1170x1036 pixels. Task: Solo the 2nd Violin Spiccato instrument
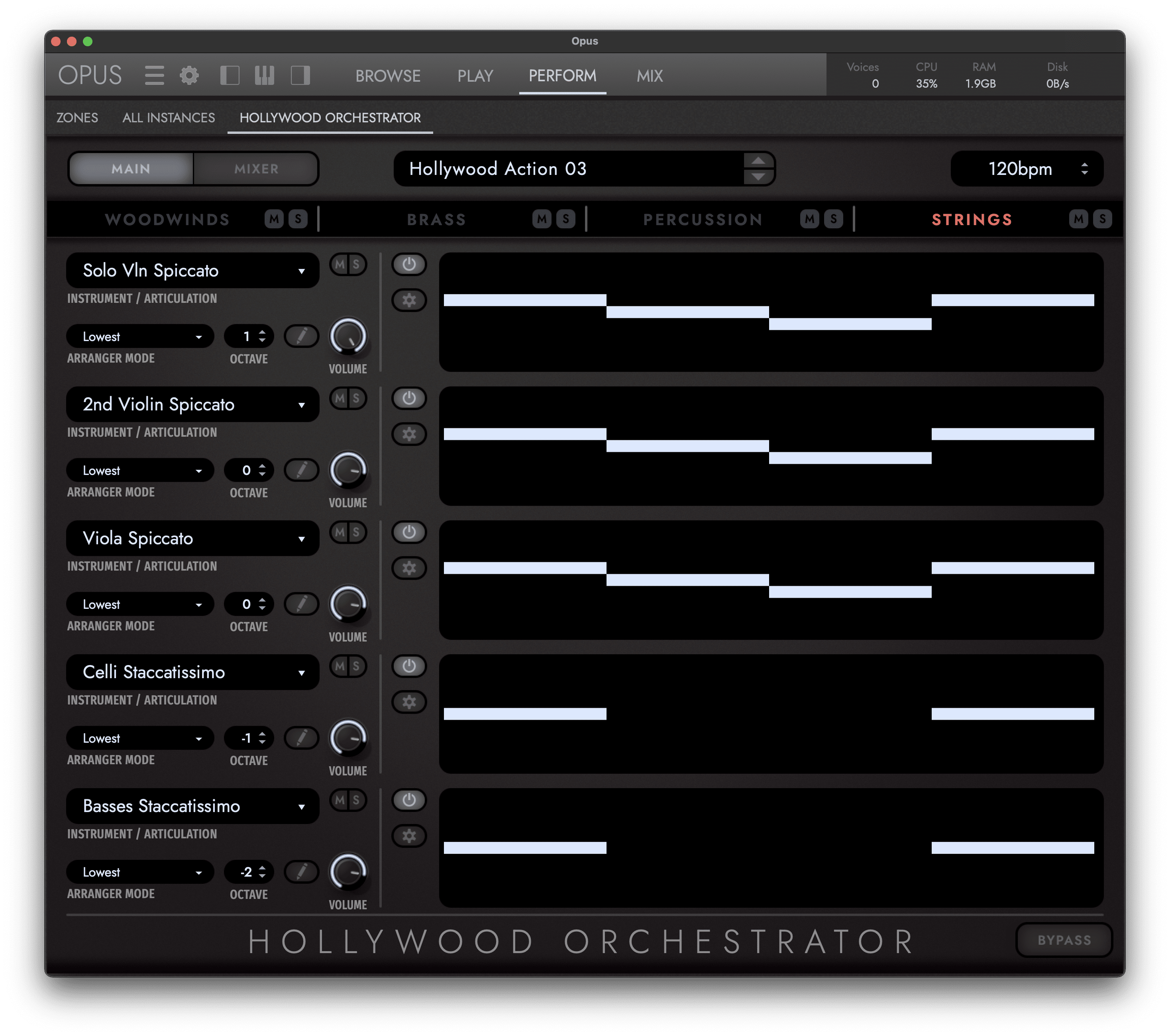pyautogui.click(x=357, y=398)
